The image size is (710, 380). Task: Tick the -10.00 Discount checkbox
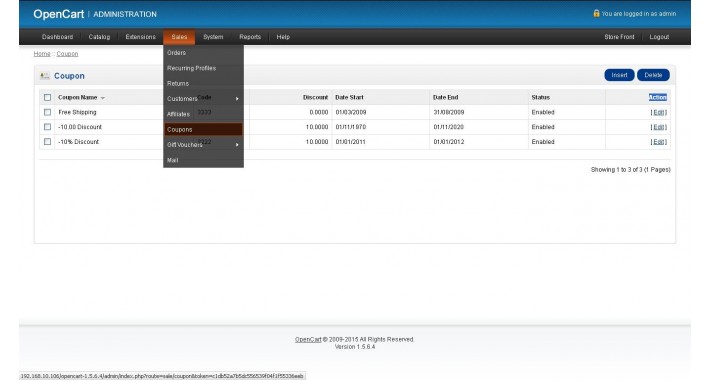(x=48, y=127)
